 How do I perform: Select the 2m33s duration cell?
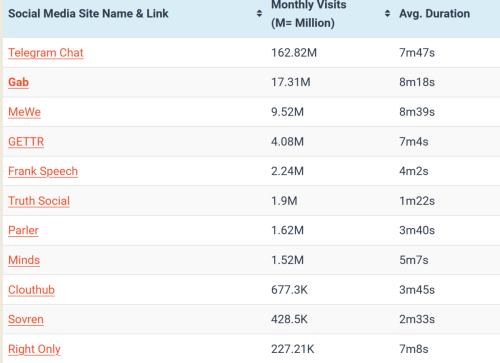coord(417,319)
